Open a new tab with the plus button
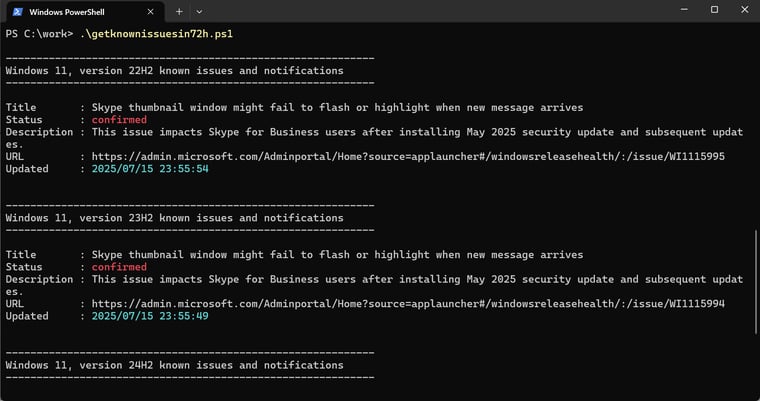 tap(179, 12)
